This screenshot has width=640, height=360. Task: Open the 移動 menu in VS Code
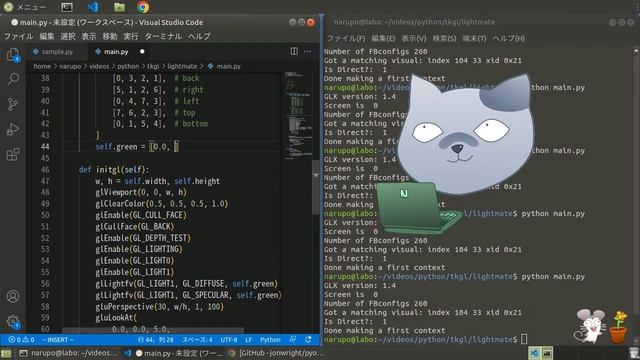point(110,36)
